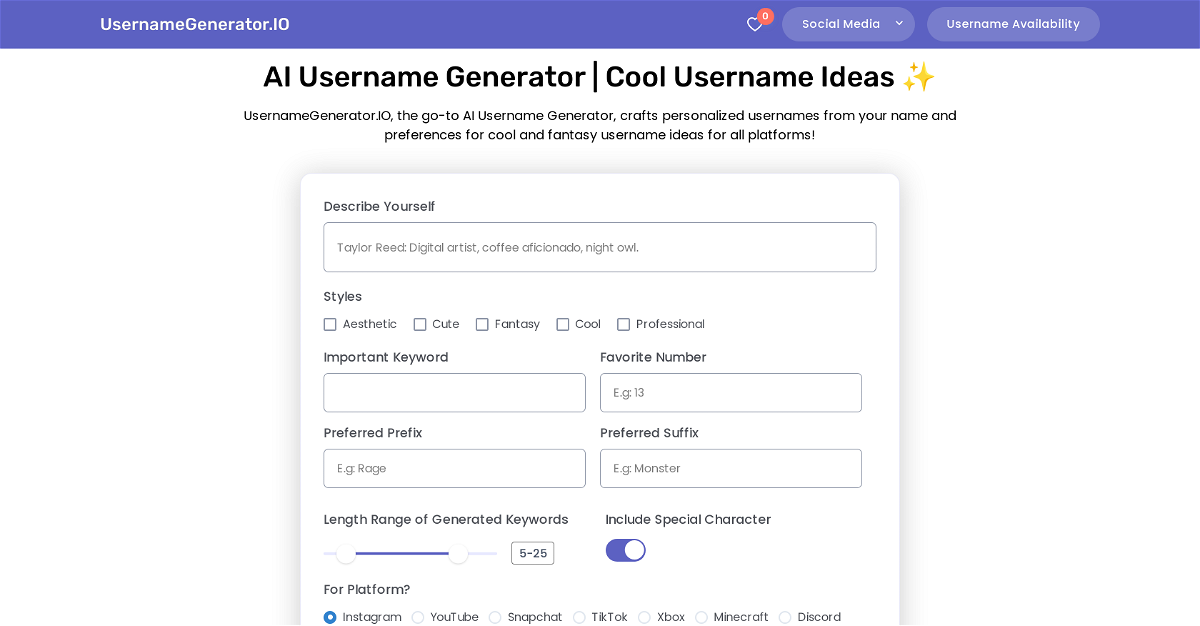Tick the Fantasy style checkbox

(x=482, y=324)
